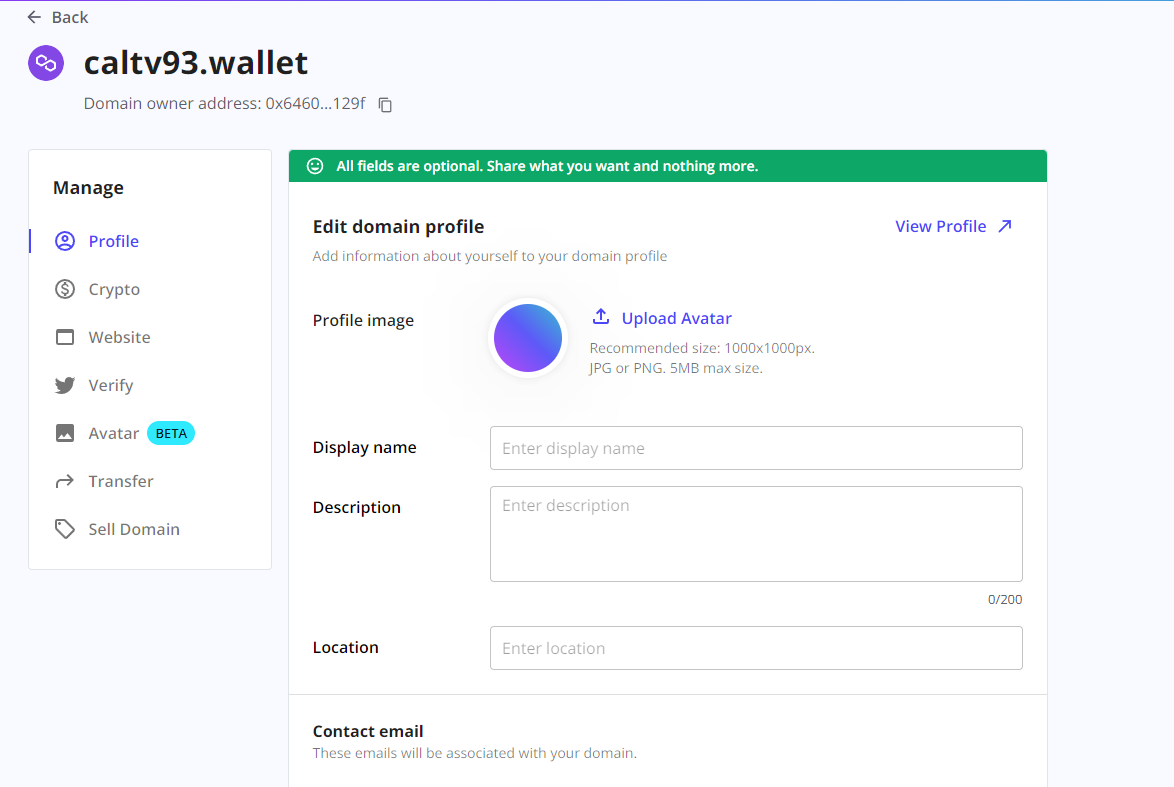This screenshot has width=1174, height=787.
Task: Click the Website window icon
Action: point(65,337)
